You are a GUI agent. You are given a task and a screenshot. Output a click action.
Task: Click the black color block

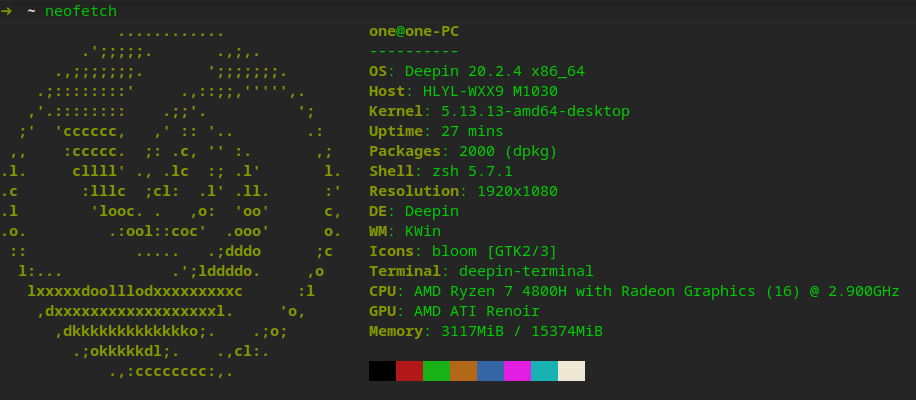(382, 371)
